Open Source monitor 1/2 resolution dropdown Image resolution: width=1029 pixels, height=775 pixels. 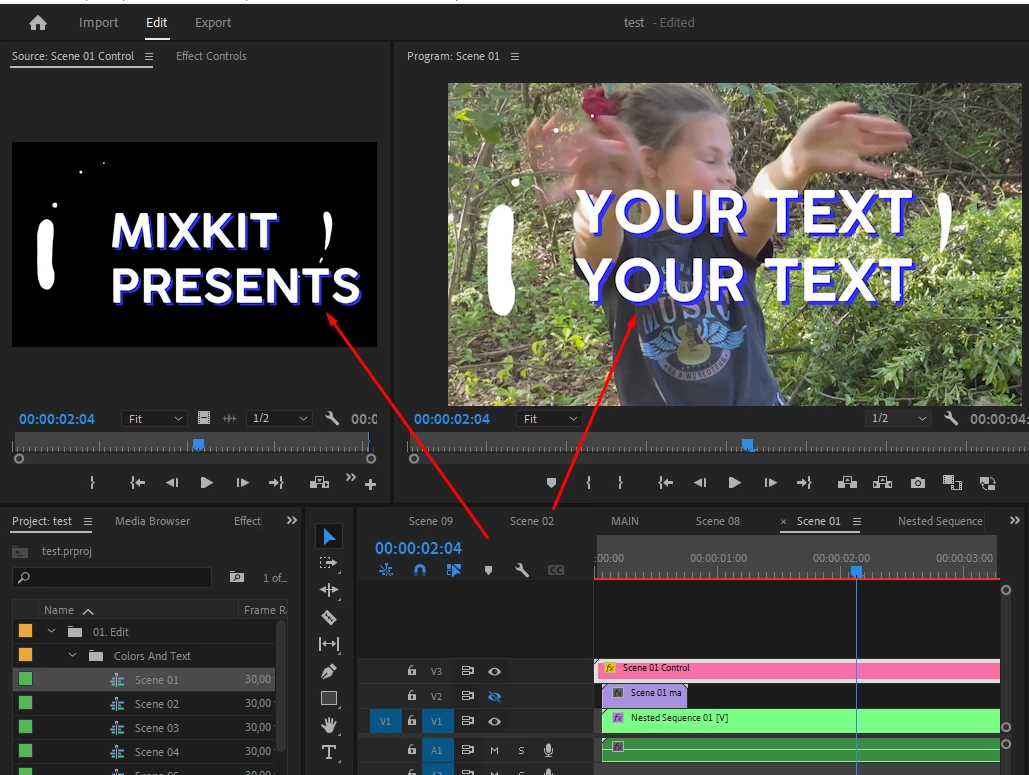(x=279, y=418)
